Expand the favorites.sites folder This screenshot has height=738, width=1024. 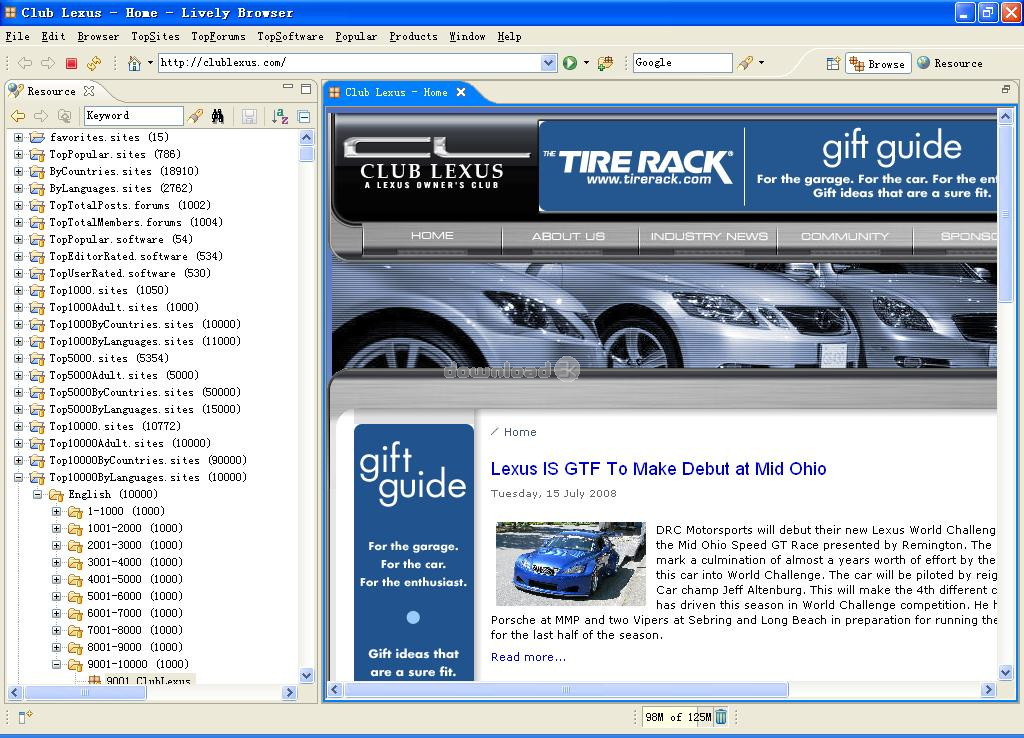tap(18, 137)
